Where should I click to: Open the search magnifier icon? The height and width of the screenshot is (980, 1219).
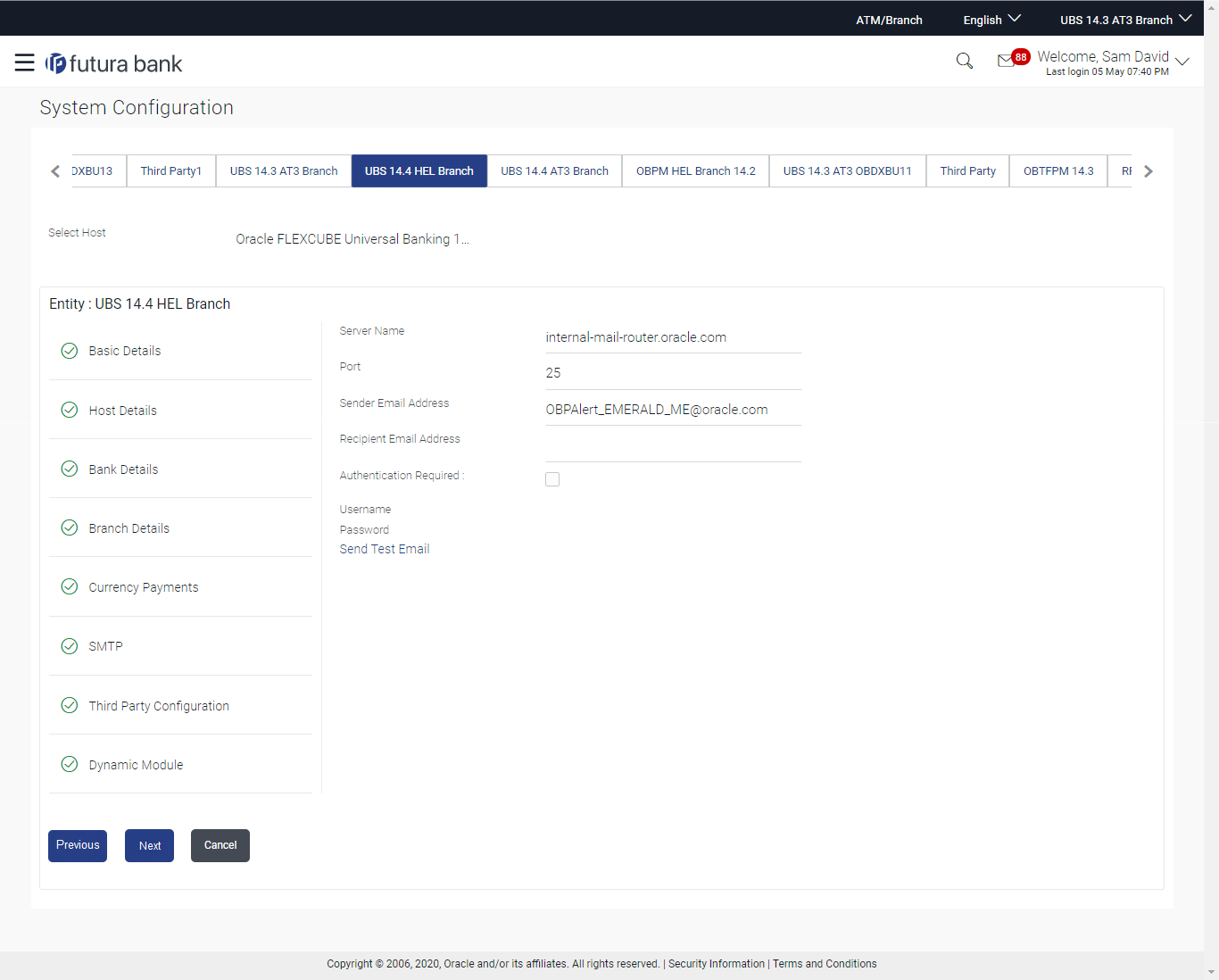(x=964, y=61)
